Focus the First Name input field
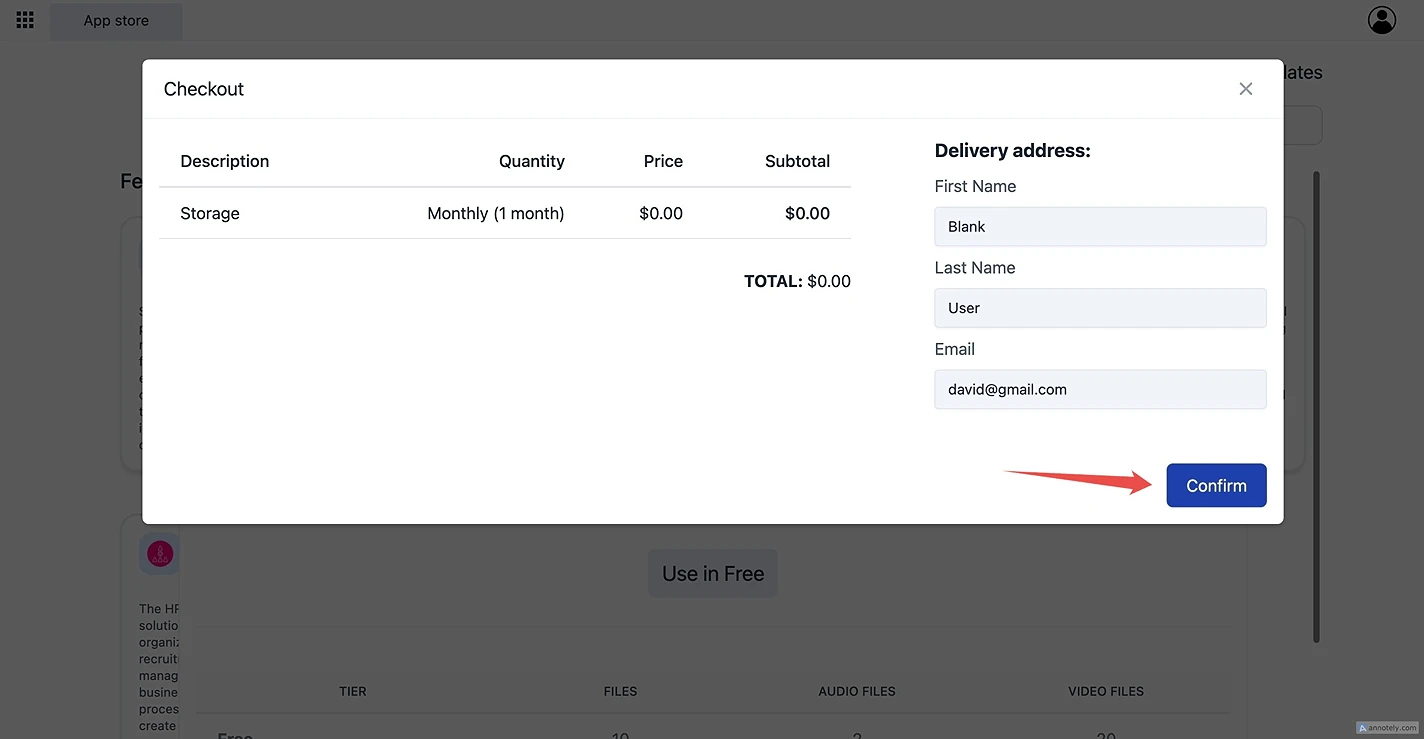Screen dimensions: 1424x739 tap(1100, 227)
